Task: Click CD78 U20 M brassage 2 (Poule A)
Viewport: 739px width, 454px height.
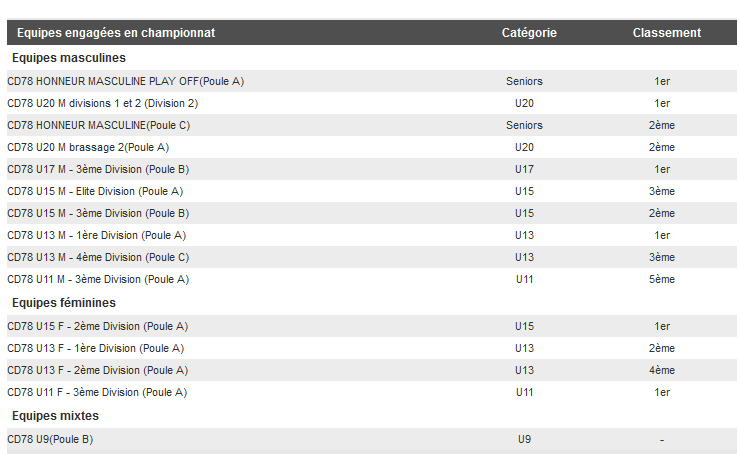Action: [x=88, y=147]
